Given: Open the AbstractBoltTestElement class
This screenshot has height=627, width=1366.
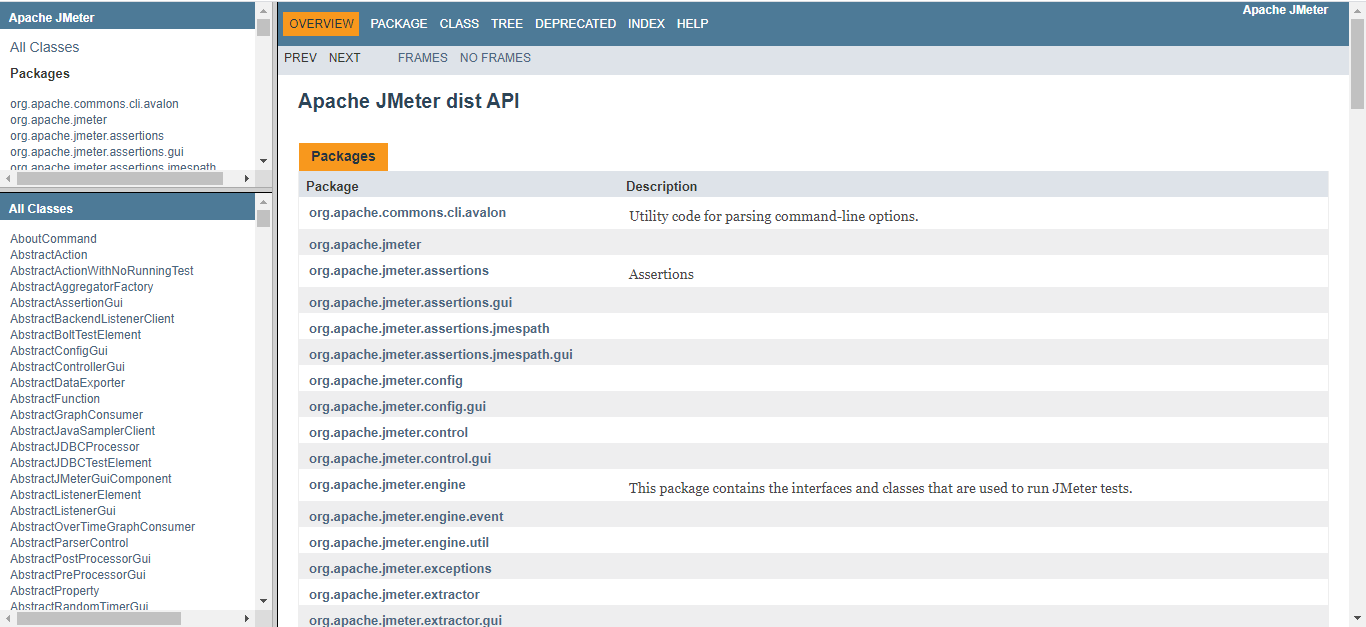Looking at the screenshot, I should pos(75,335).
